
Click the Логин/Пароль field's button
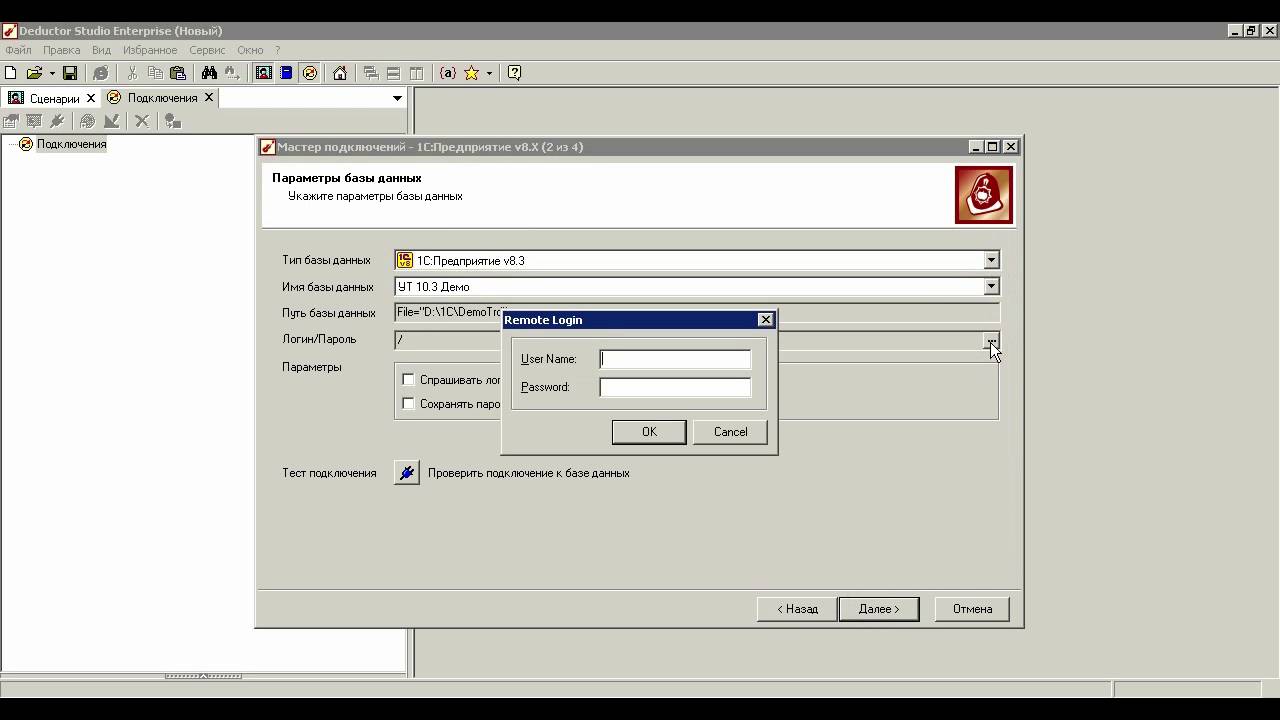(991, 339)
